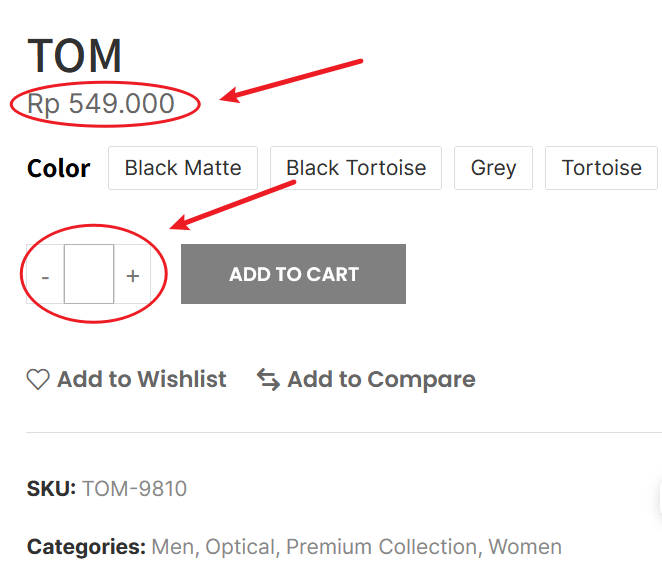Open the Women category link
662x576 pixels.
click(525, 547)
